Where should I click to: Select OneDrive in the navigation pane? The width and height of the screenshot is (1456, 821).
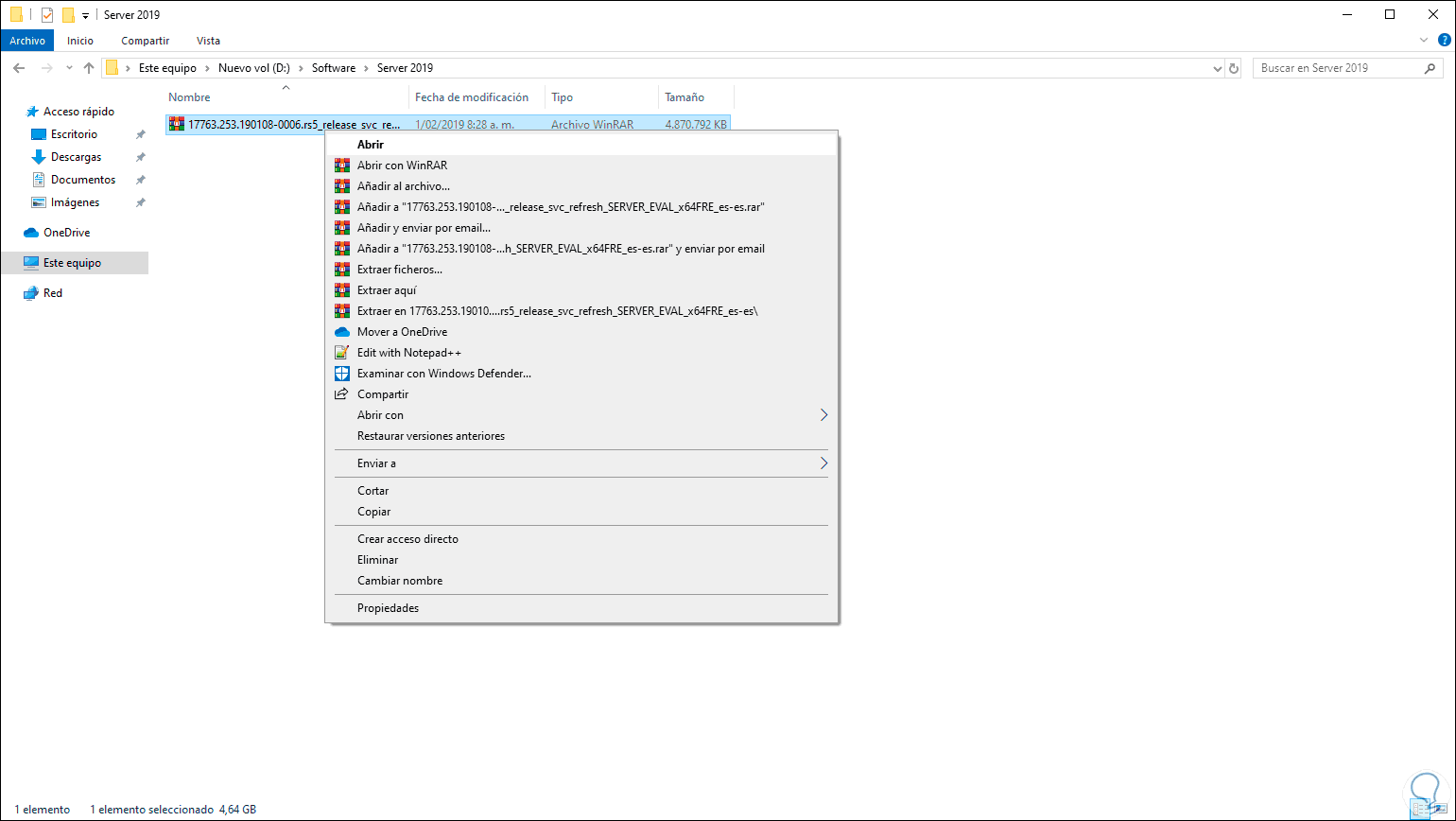66,233
